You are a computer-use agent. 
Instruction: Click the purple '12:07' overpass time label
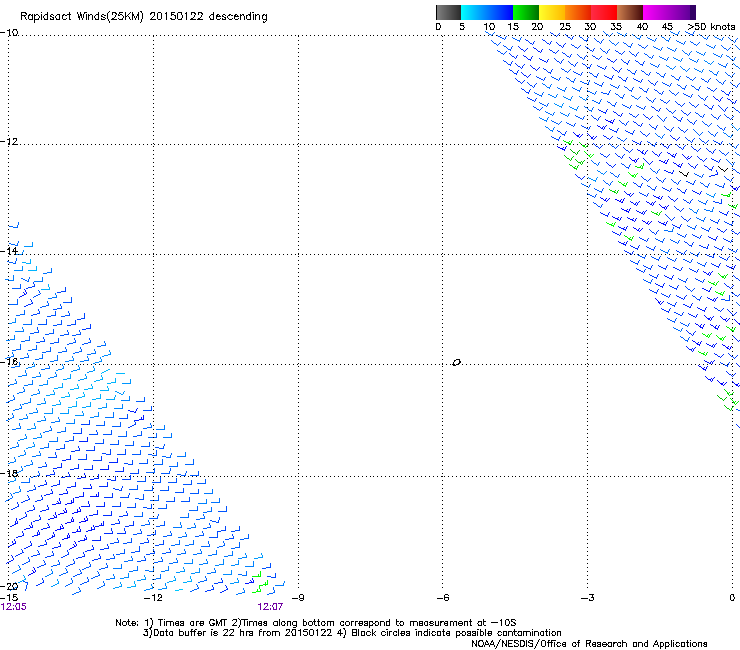tap(270, 607)
